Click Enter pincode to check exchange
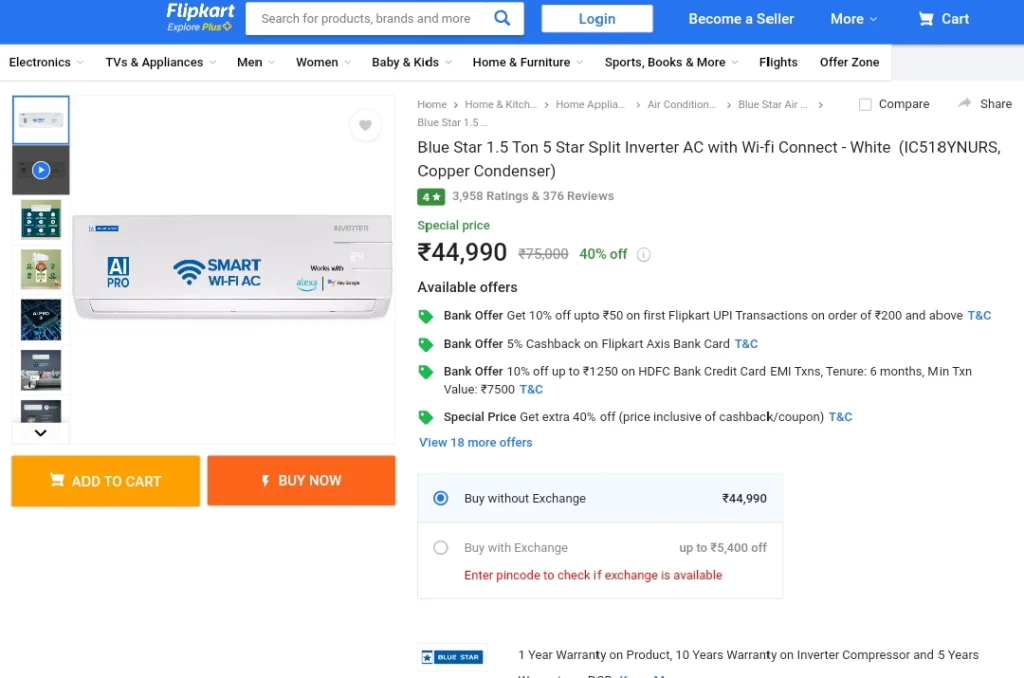Screen dimensions: 1024x678 593,575
